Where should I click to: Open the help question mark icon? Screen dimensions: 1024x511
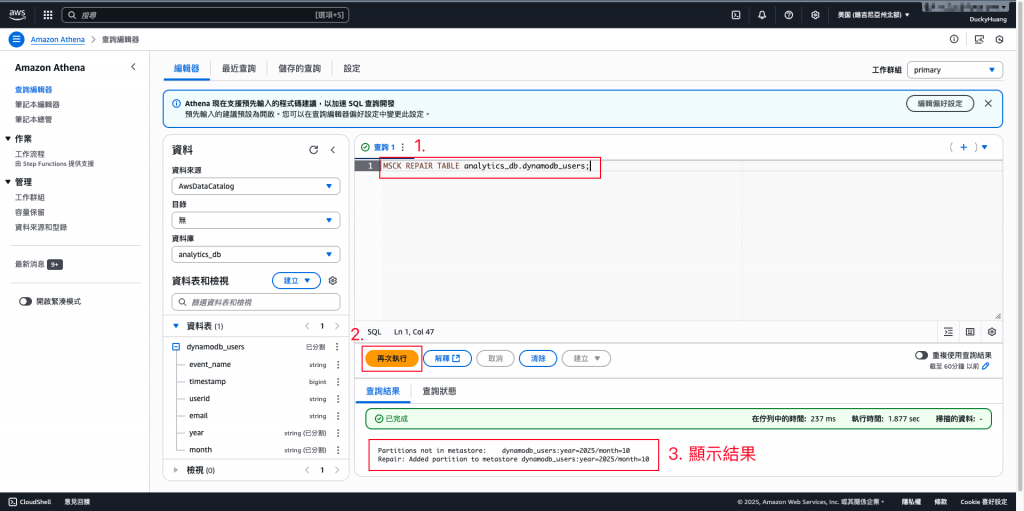coord(788,14)
